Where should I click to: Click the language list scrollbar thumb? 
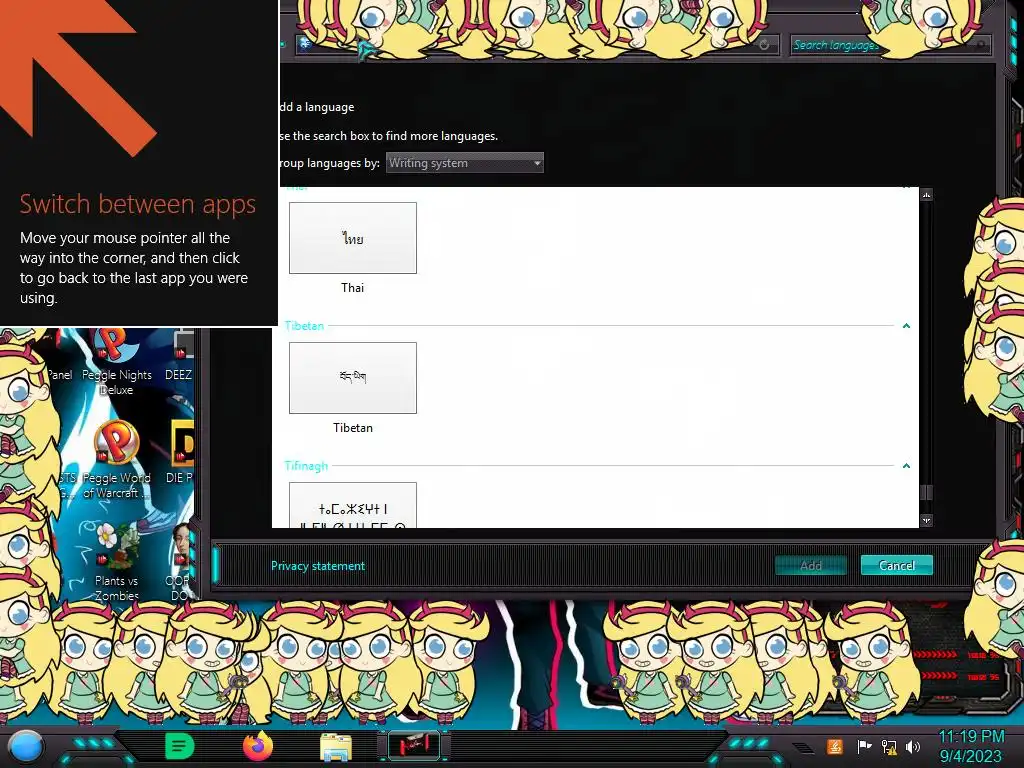pyautogui.click(x=926, y=492)
